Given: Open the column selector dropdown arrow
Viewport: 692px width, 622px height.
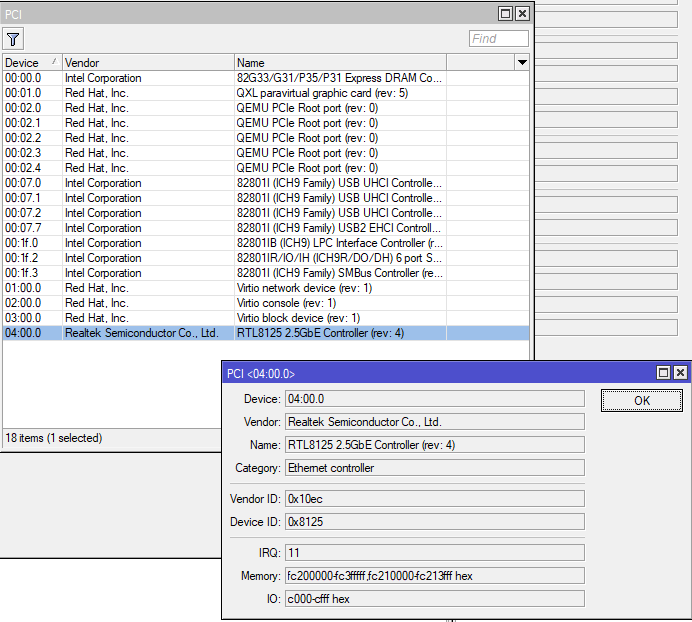Looking at the screenshot, I should 522,62.
